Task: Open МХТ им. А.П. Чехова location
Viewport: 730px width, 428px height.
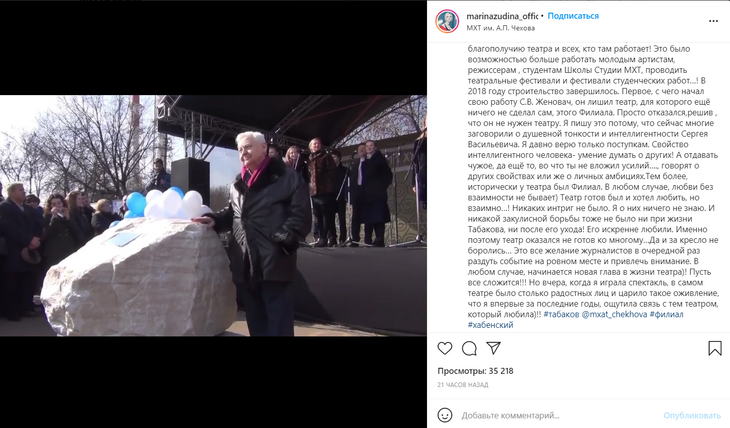Action: 500,28
